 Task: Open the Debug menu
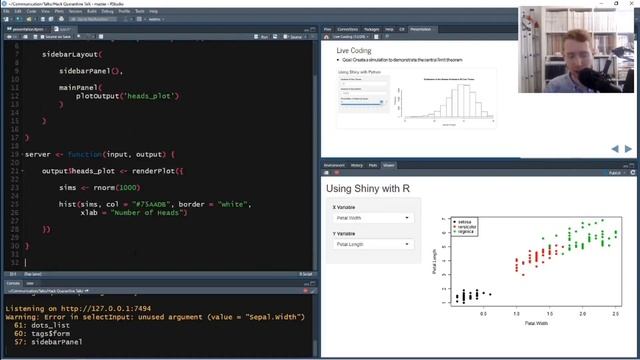pos(107,11)
